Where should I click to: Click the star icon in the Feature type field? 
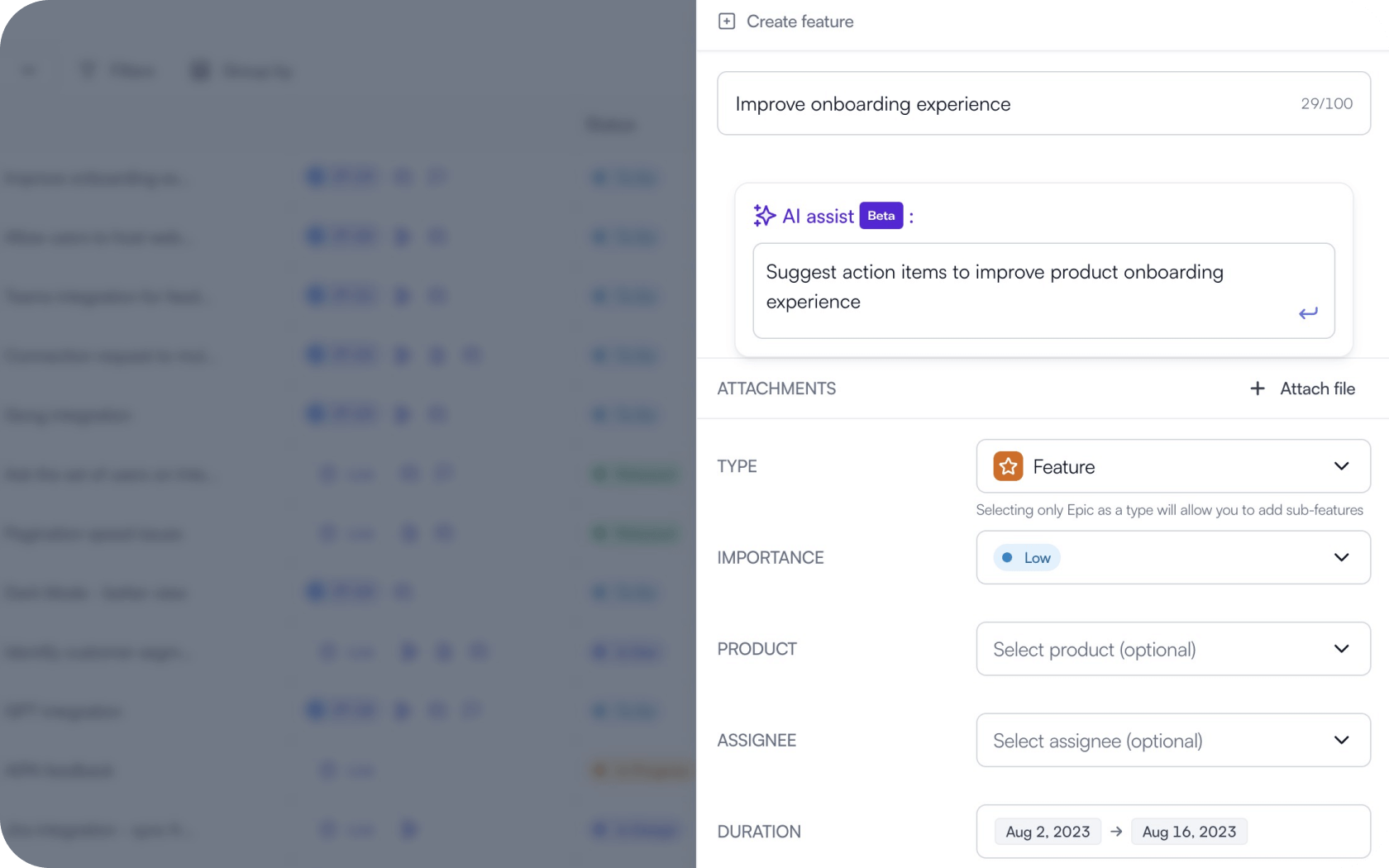point(1007,466)
